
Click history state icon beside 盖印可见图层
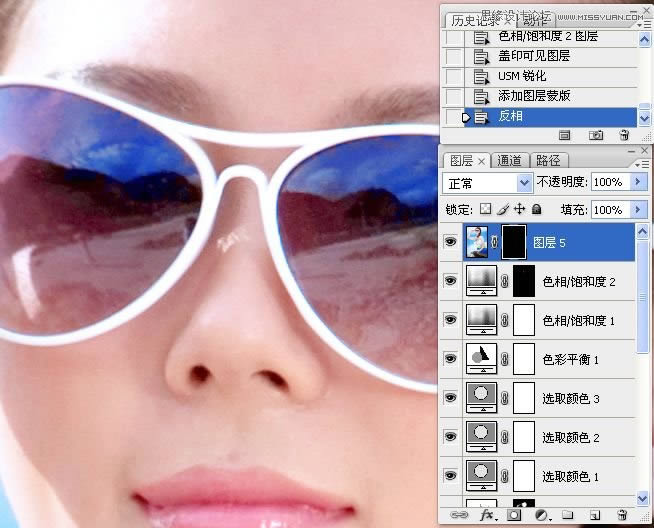pyautogui.click(x=481, y=57)
